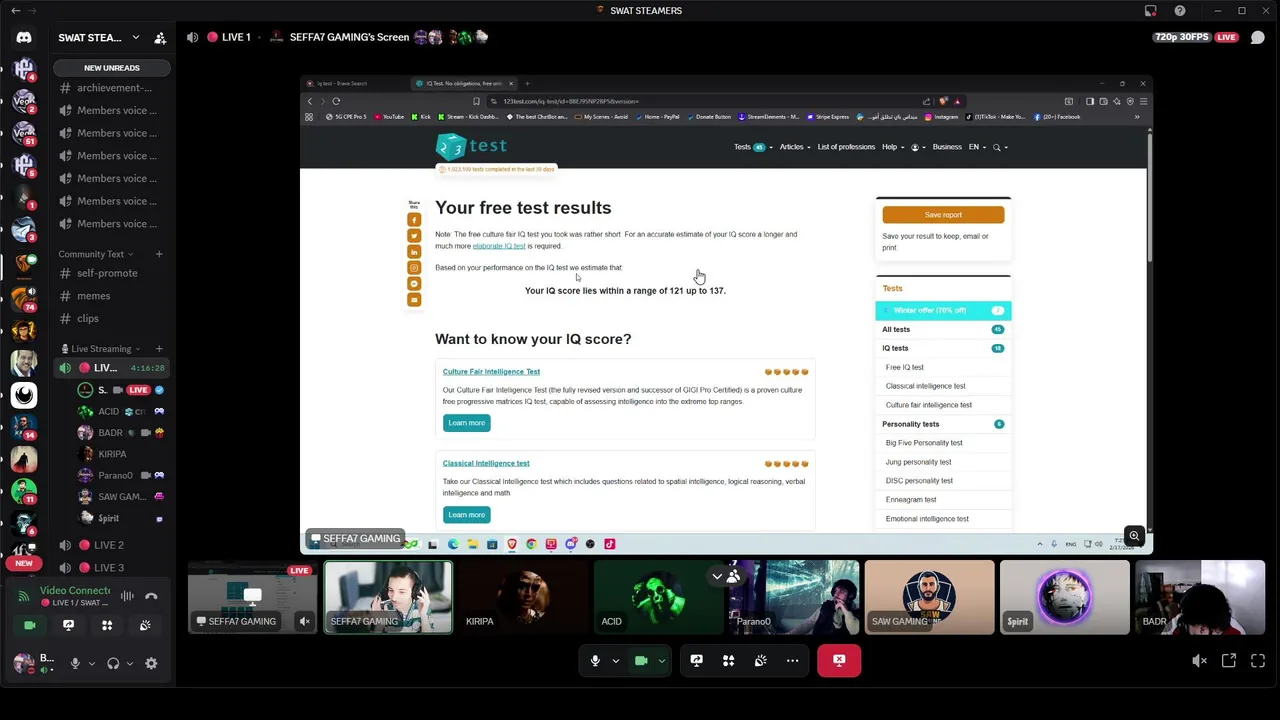Select the KIRIPA participant tile

click(x=523, y=598)
